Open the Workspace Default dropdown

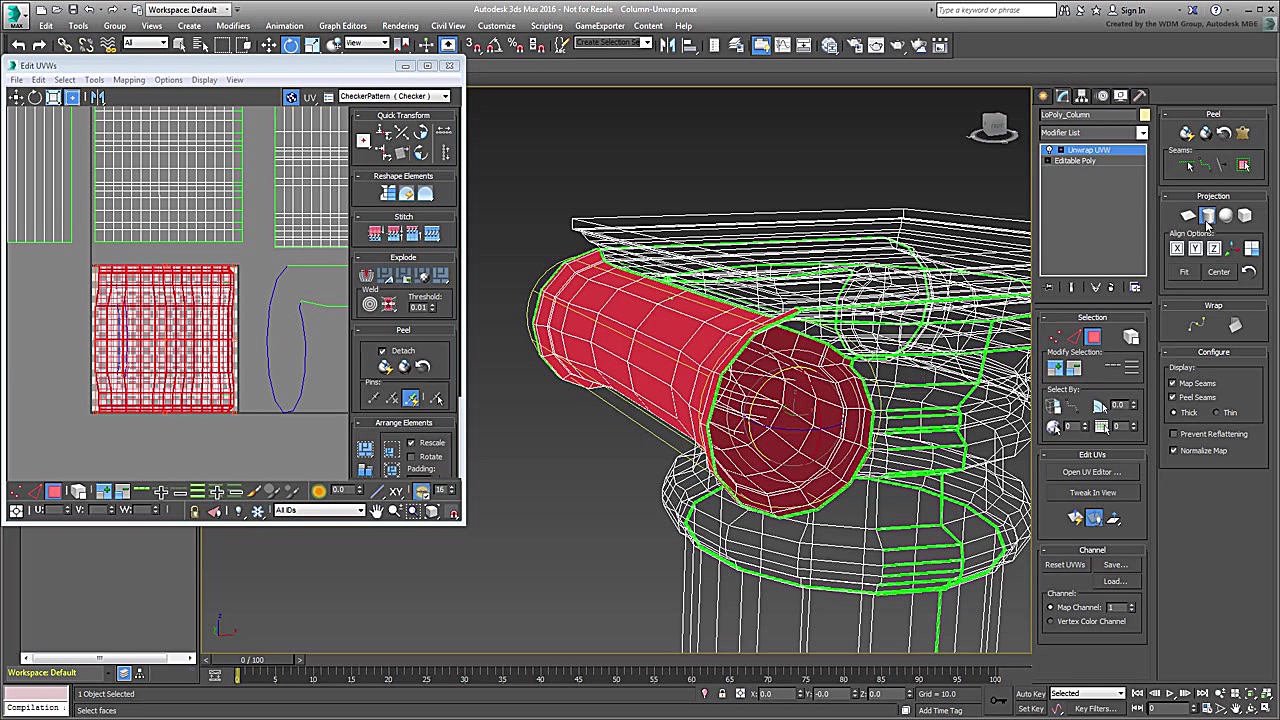click(187, 10)
